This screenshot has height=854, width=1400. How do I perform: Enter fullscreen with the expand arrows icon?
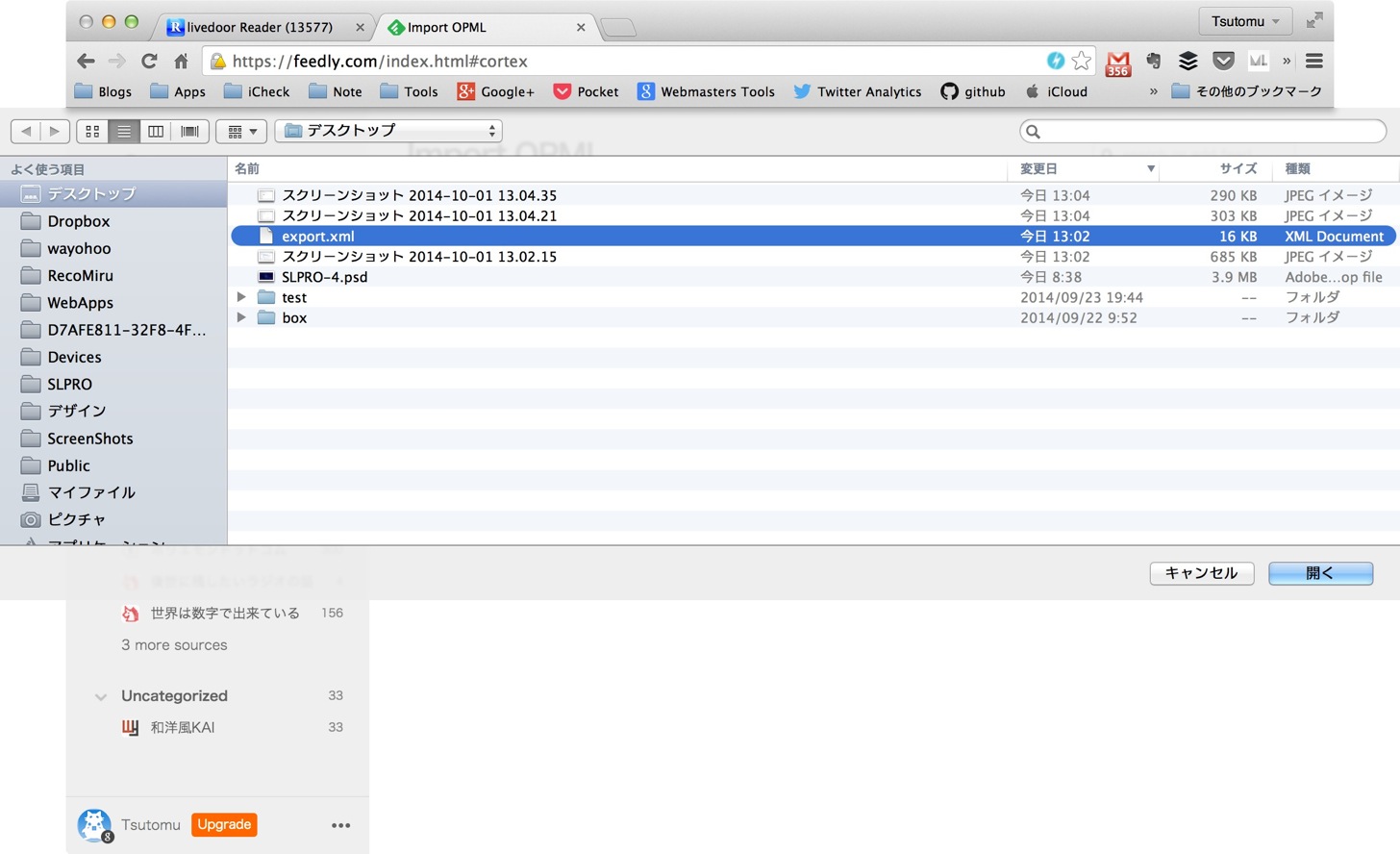(x=1314, y=20)
